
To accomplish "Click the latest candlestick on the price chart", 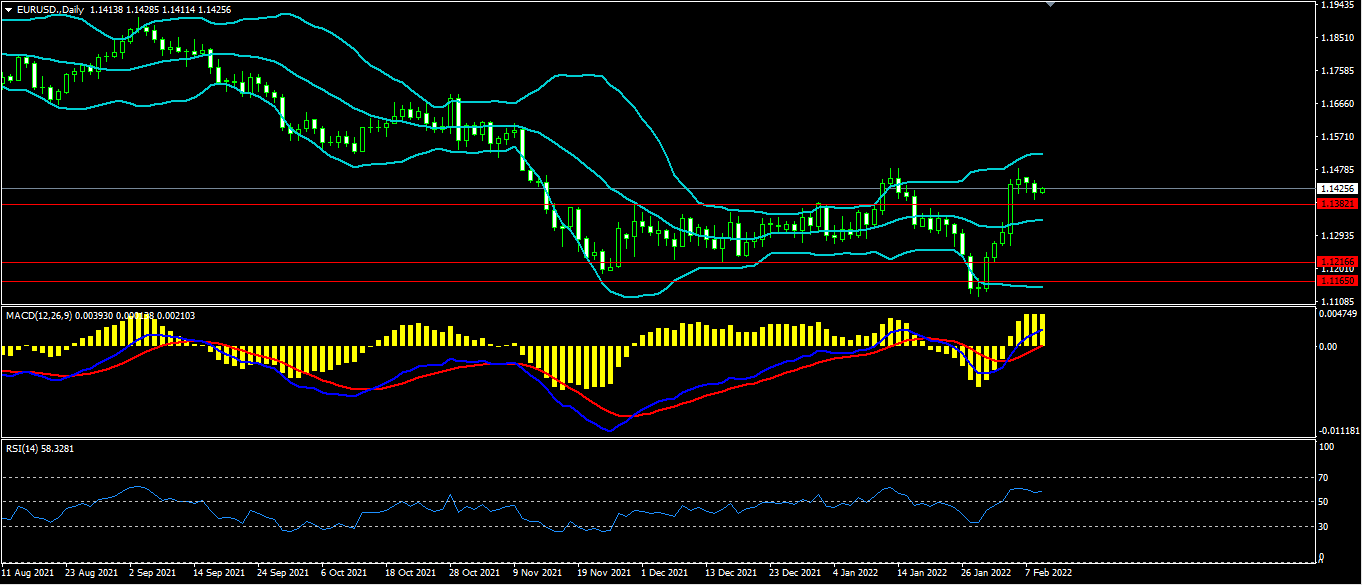I will click(1043, 189).
